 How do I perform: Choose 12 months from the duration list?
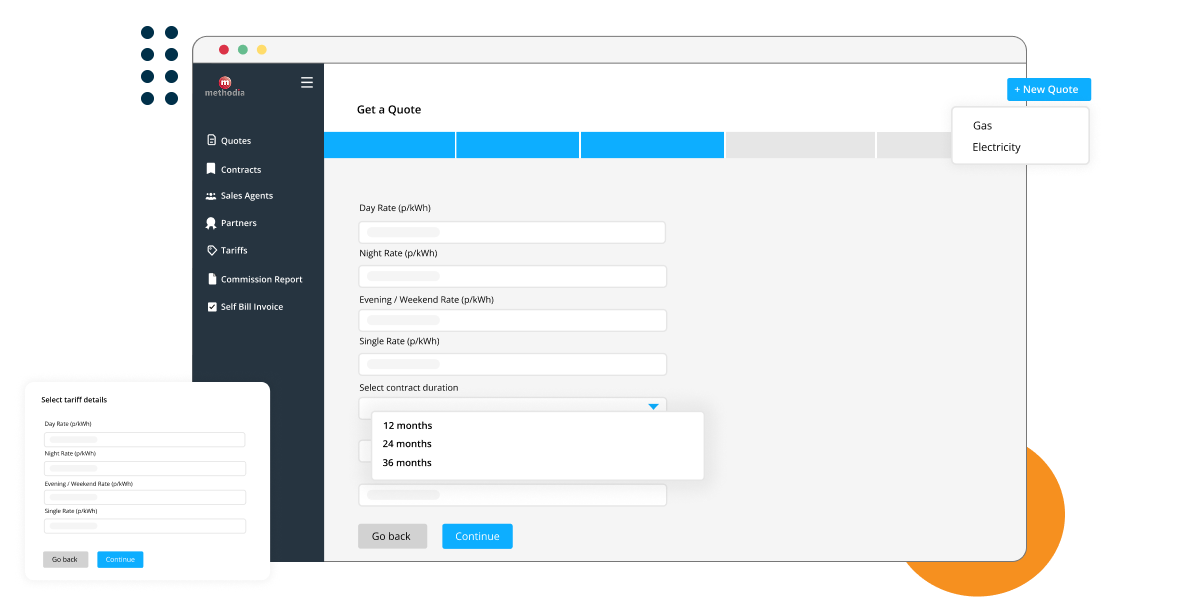pyautogui.click(x=407, y=425)
